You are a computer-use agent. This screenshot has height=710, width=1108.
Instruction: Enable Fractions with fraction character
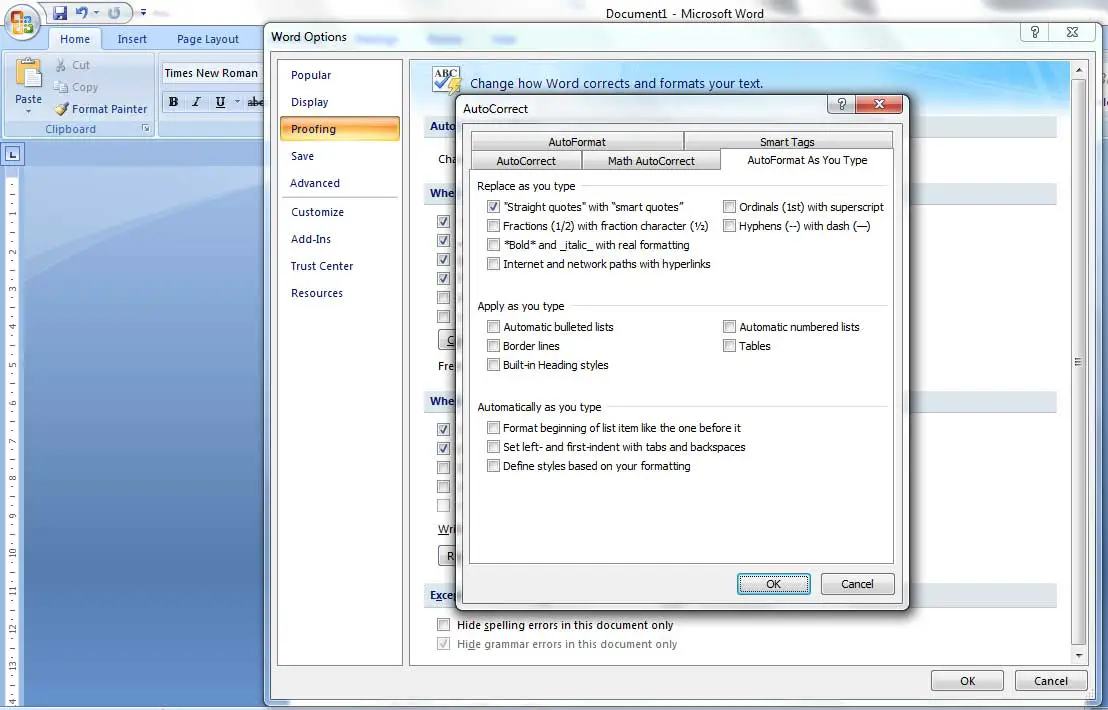point(493,226)
